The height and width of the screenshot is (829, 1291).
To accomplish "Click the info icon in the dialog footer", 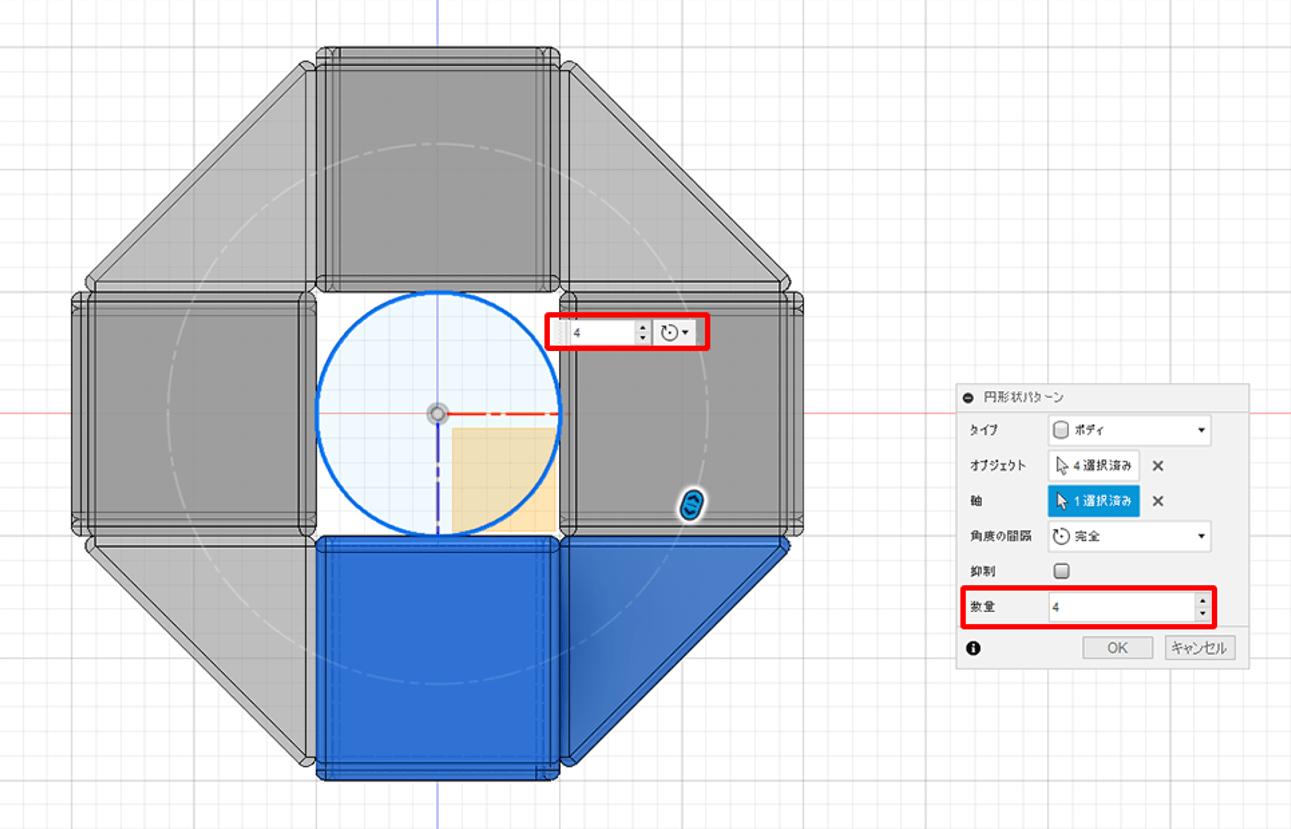I will point(973,648).
